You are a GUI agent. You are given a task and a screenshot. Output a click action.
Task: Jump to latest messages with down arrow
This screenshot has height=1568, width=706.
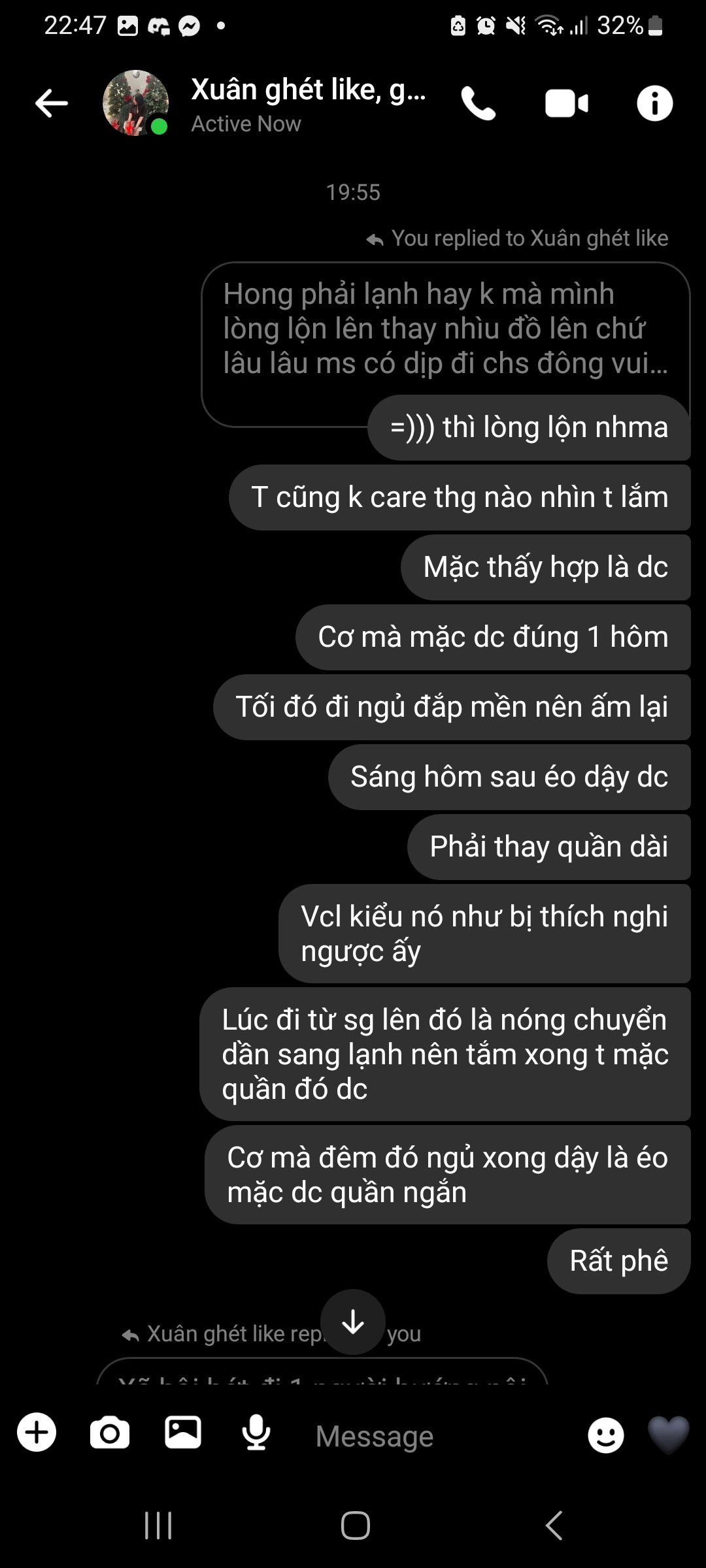click(353, 1322)
